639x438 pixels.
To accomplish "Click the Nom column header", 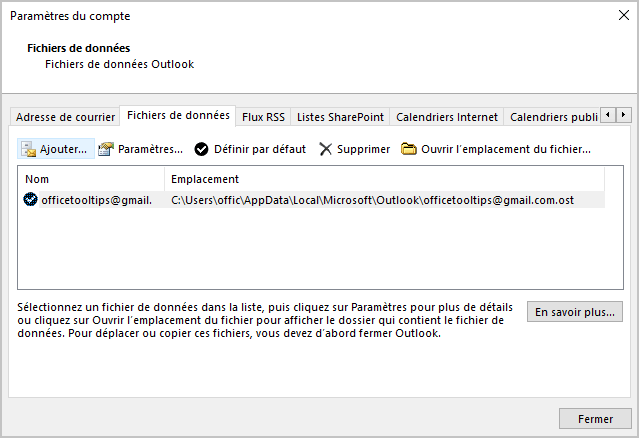I will (91, 179).
